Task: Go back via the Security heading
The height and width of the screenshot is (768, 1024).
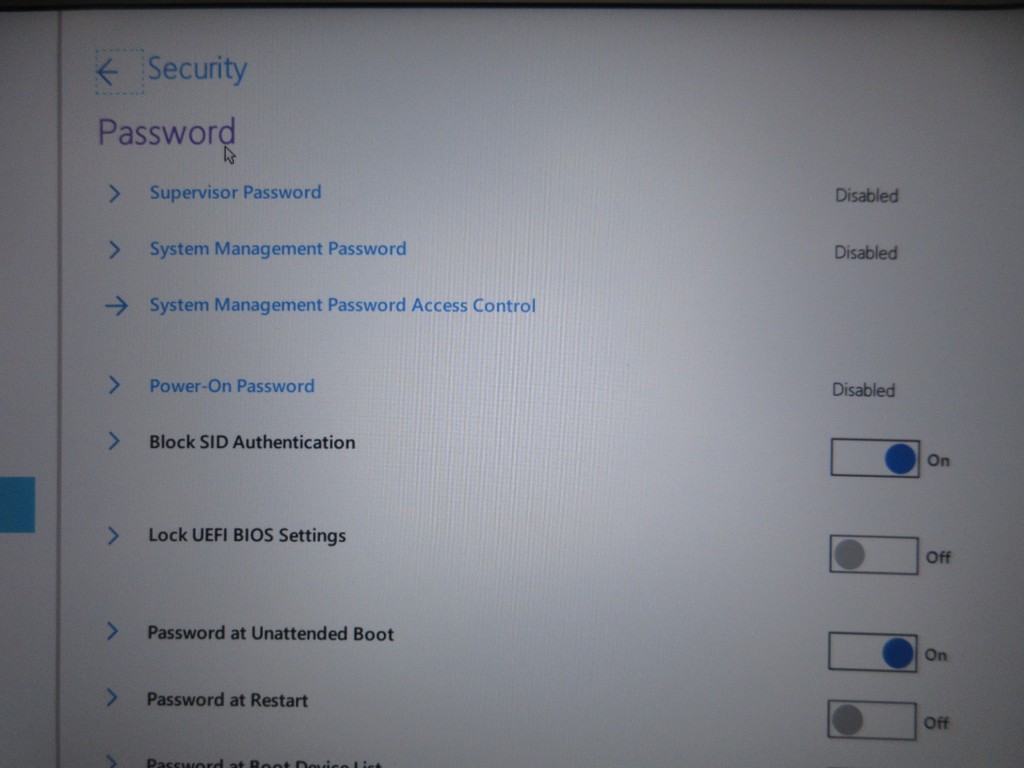Action: (x=197, y=69)
